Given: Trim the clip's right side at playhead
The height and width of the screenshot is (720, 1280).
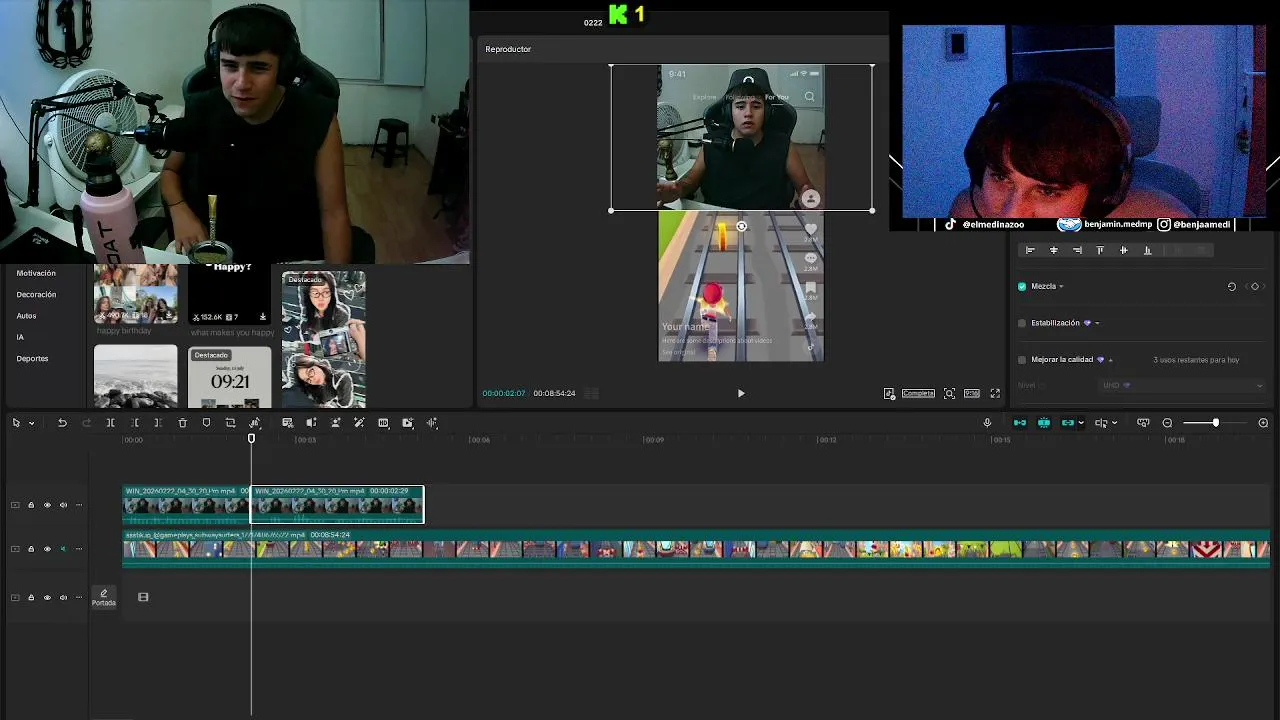Looking at the screenshot, I should click(158, 423).
